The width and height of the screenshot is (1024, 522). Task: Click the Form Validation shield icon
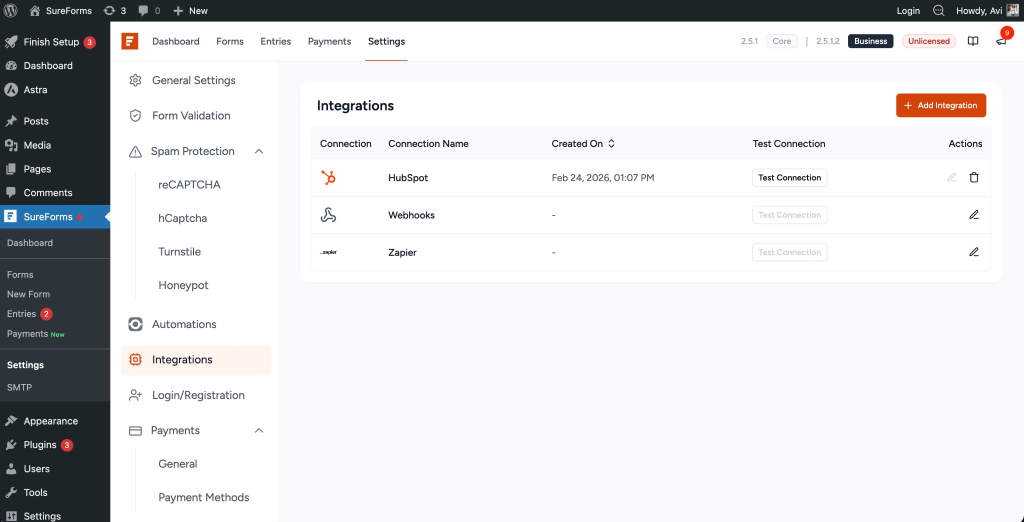tap(135, 116)
